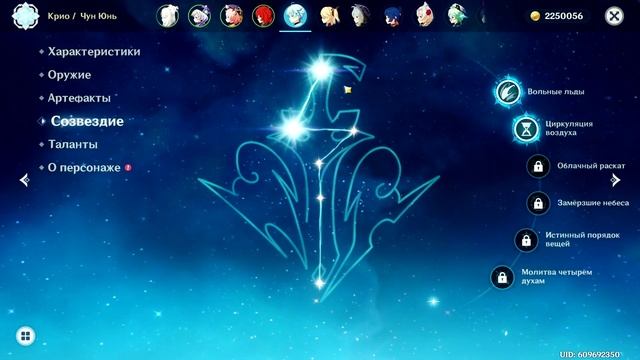
Task: Open the Характеристики section
Action: (94, 52)
